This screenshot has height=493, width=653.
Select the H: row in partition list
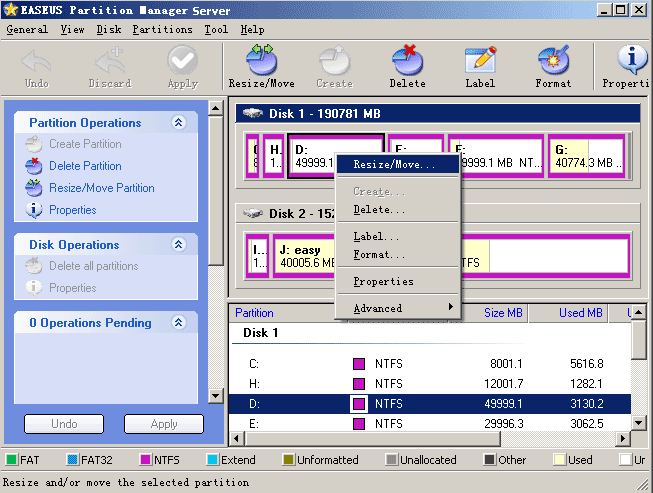click(x=430, y=383)
